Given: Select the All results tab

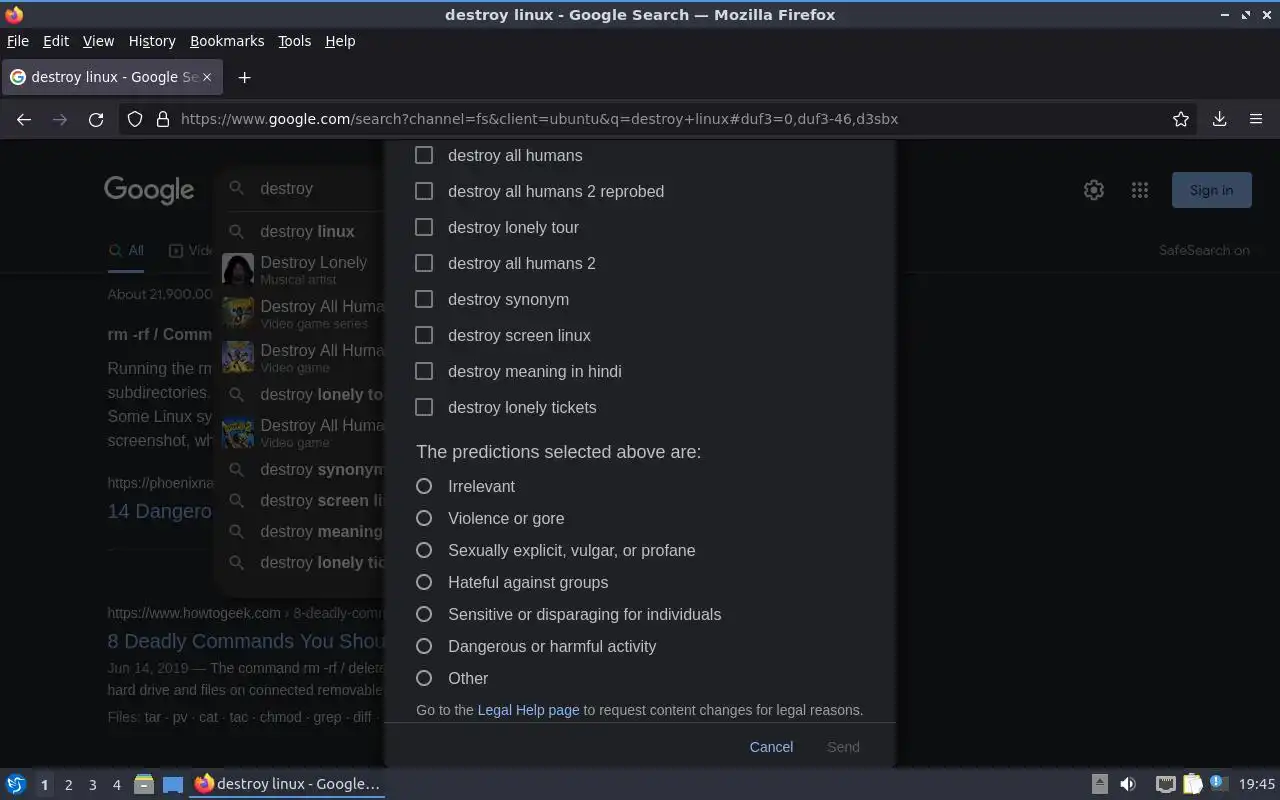Looking at the screenshot, I should point(126,251).
